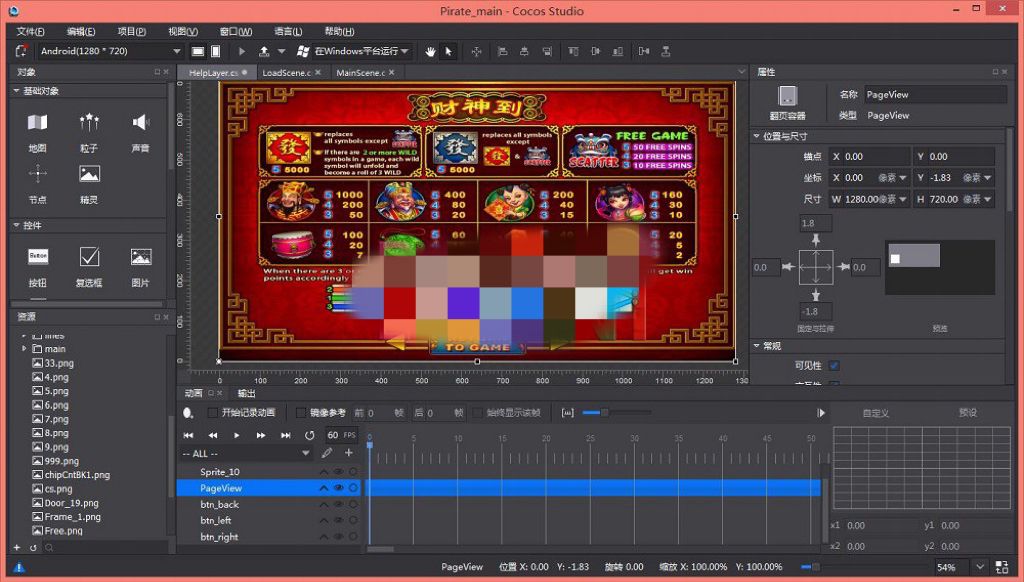This screenshot has height=582, width=1024.
Task: Play the animation in the timeline
Action: point(237,435)
